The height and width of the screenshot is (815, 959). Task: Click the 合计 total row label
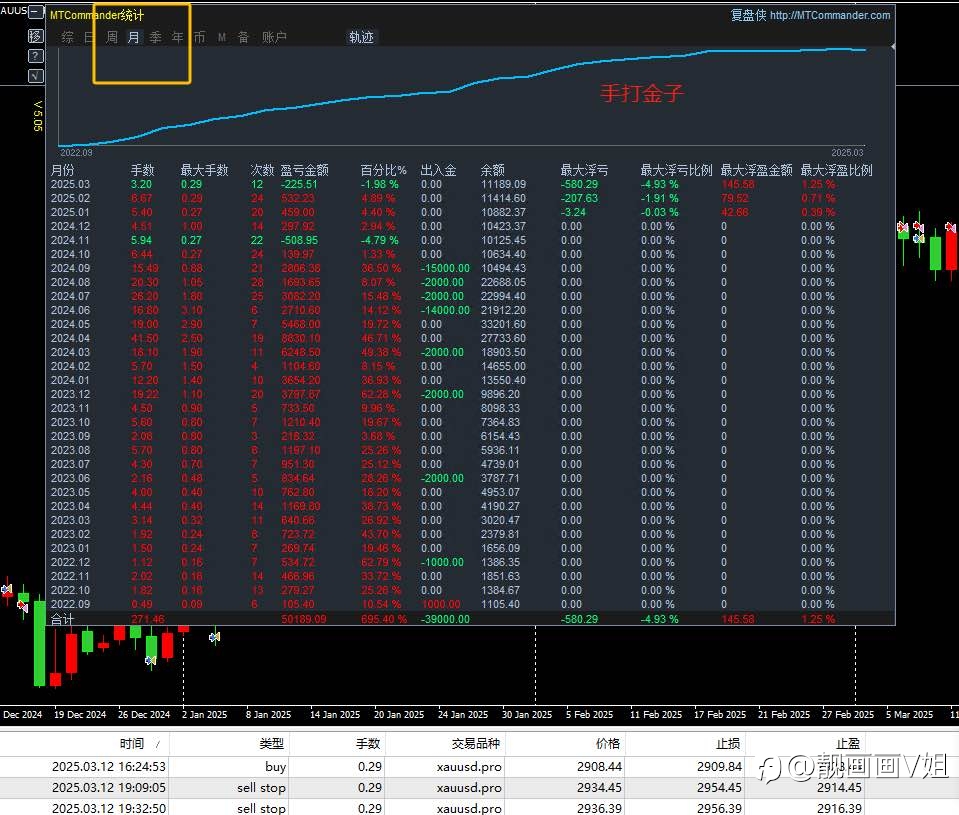tap(62, 619)
